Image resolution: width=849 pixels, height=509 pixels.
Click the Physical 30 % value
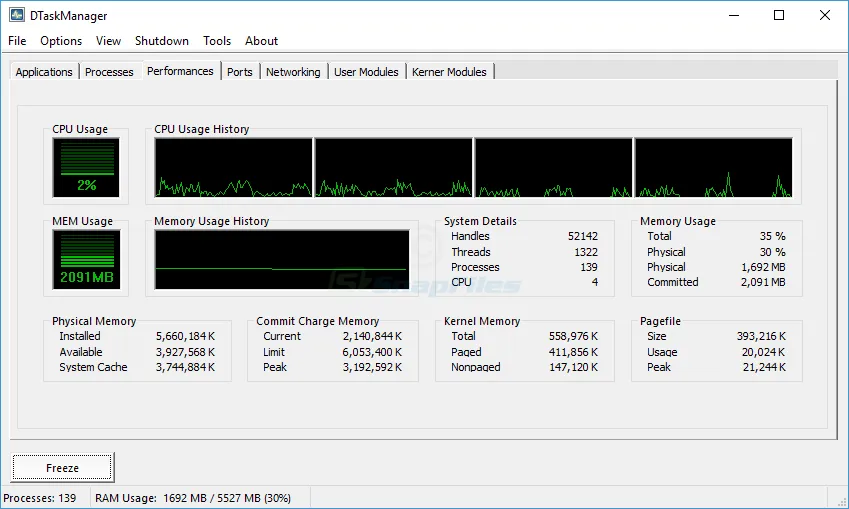pyautogui.click(x=772, y=252)
